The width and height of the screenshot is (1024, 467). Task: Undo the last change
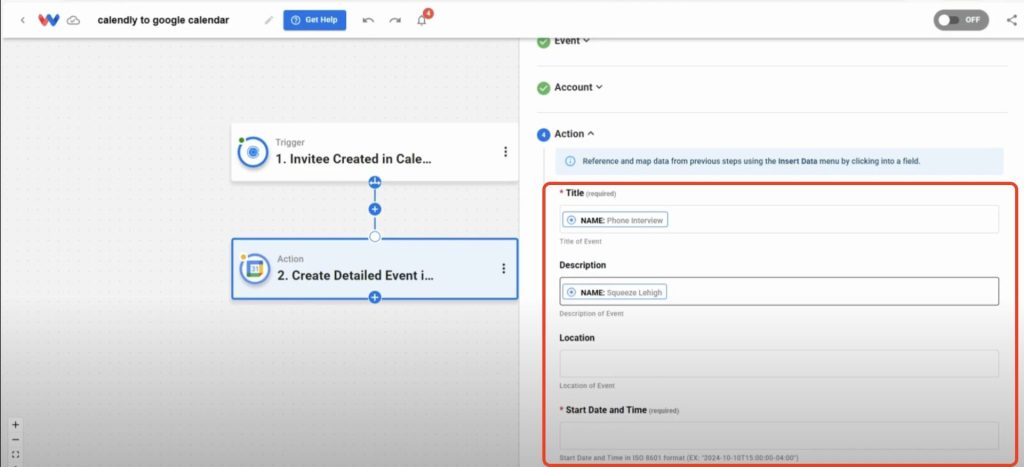(x=368, y=20)
